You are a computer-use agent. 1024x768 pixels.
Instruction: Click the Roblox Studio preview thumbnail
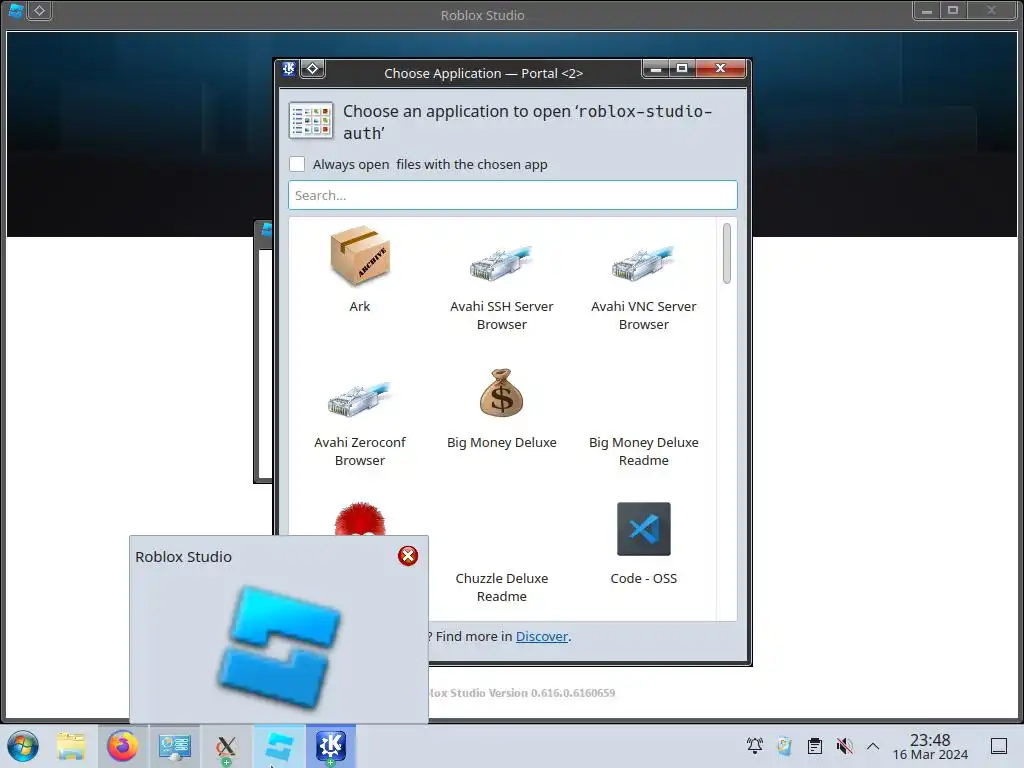[279, 647]
